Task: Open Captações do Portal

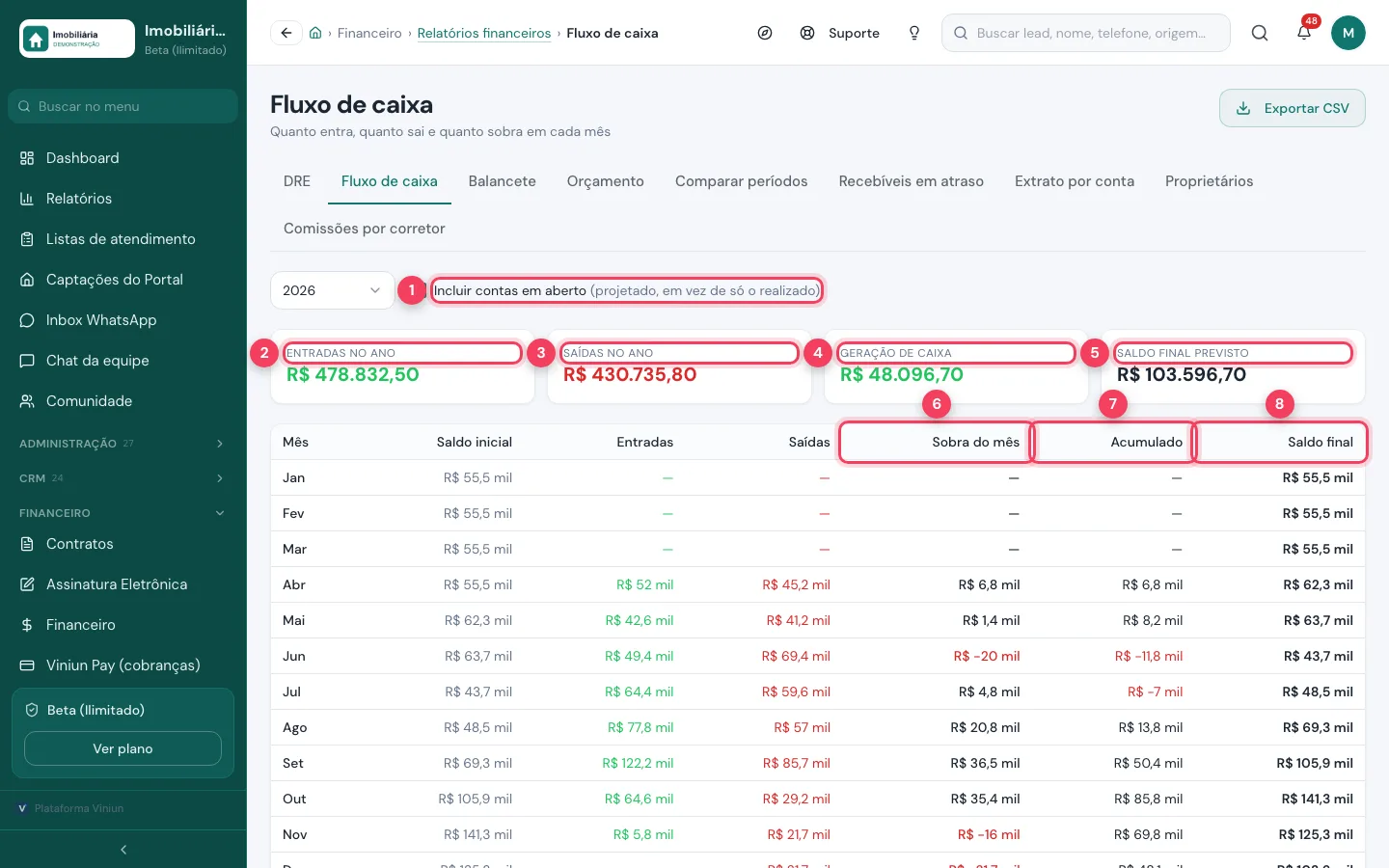Action: coord(123,280)
